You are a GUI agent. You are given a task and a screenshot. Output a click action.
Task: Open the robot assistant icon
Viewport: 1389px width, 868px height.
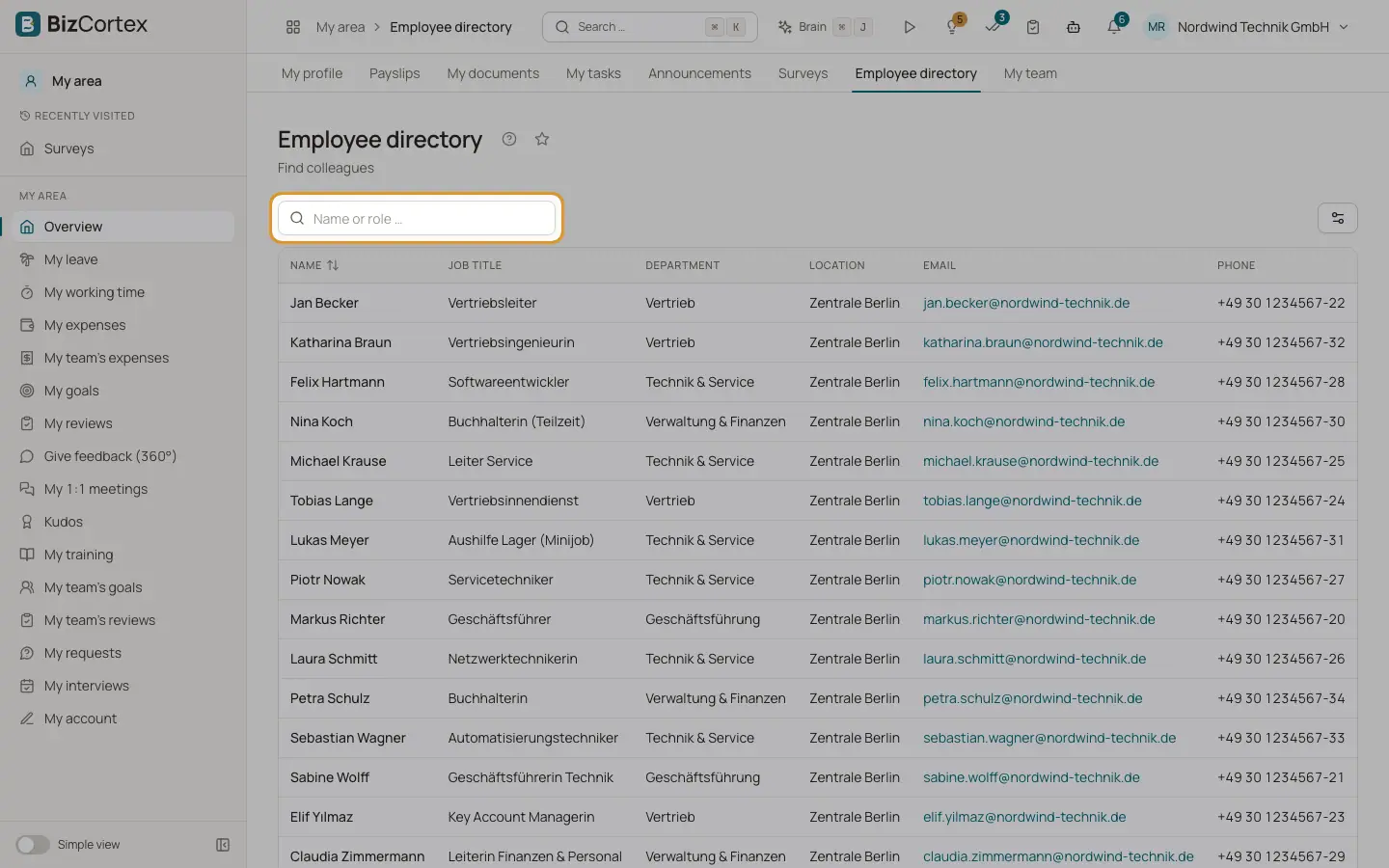(x=1074, y=27)
